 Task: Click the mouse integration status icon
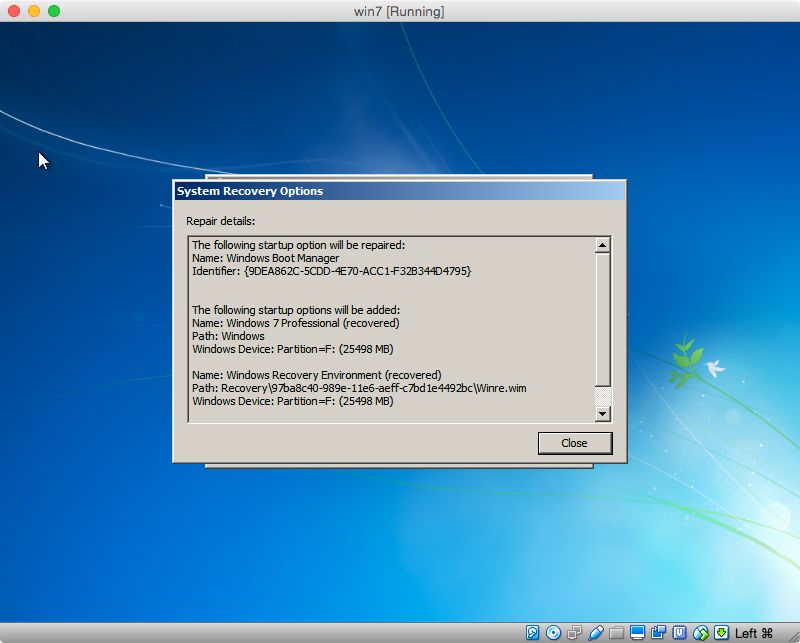coord(698,632)
